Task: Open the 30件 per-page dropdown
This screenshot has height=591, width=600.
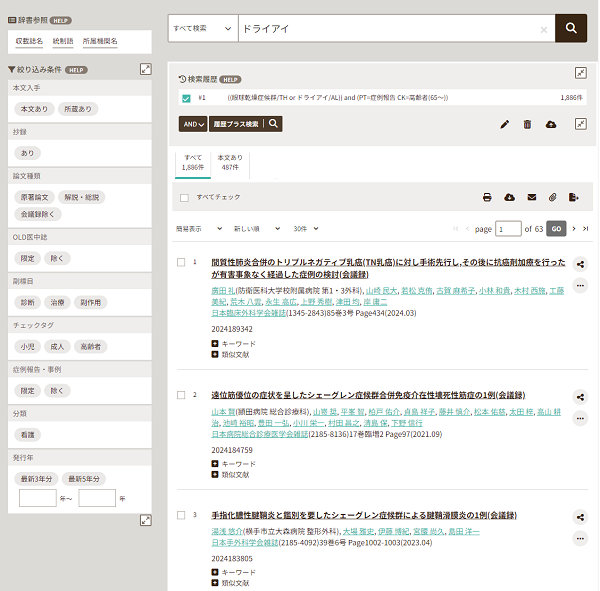Action: click(305, 229)
